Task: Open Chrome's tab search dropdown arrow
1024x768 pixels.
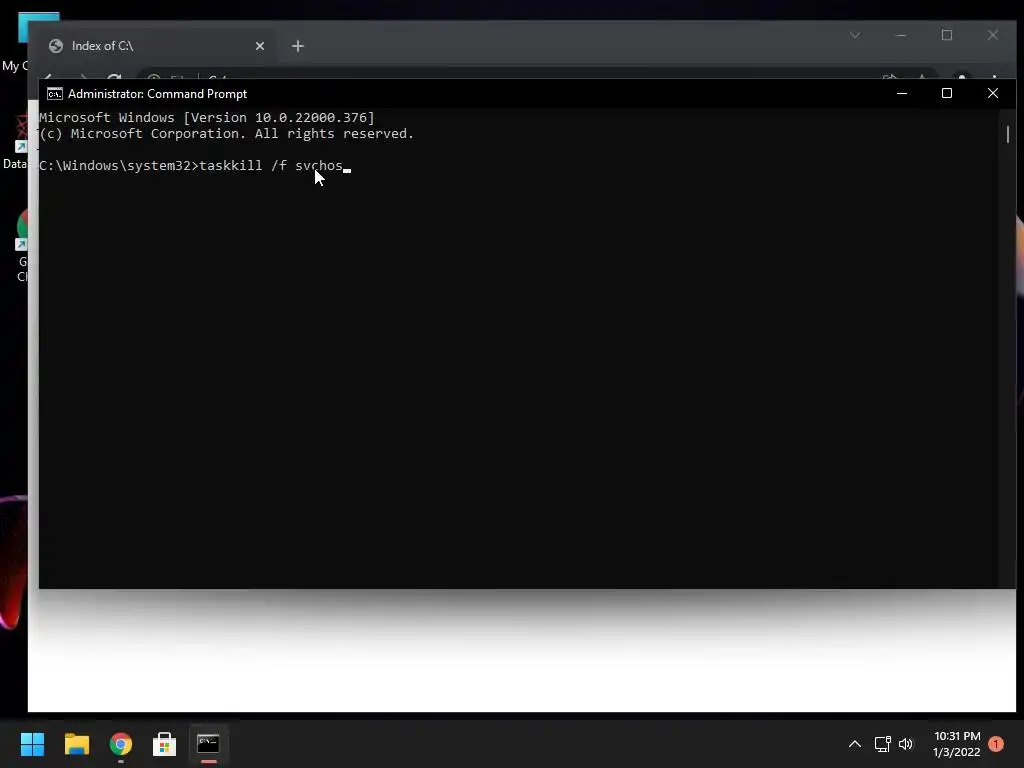Action: coord(855,35)
